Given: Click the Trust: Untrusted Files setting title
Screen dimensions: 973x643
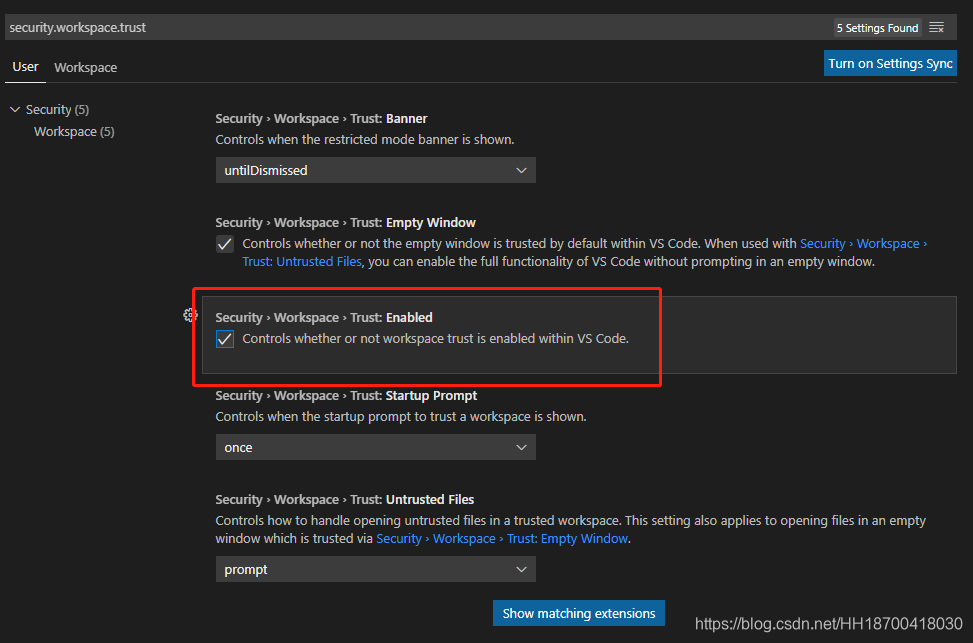Looking at the screenshot, I should click(x=344, y=500).
